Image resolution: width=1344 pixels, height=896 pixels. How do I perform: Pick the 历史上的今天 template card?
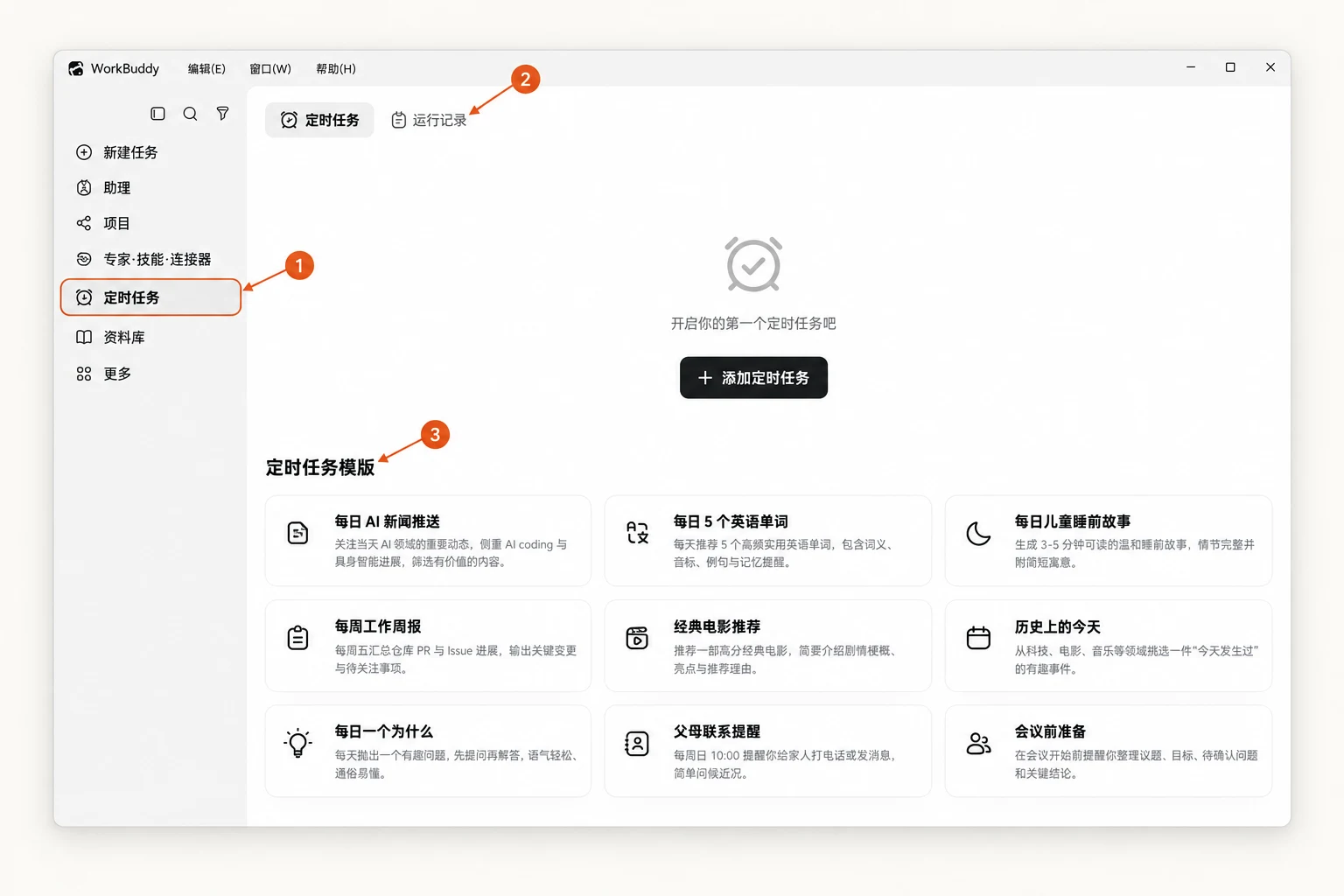point(1109,646)
